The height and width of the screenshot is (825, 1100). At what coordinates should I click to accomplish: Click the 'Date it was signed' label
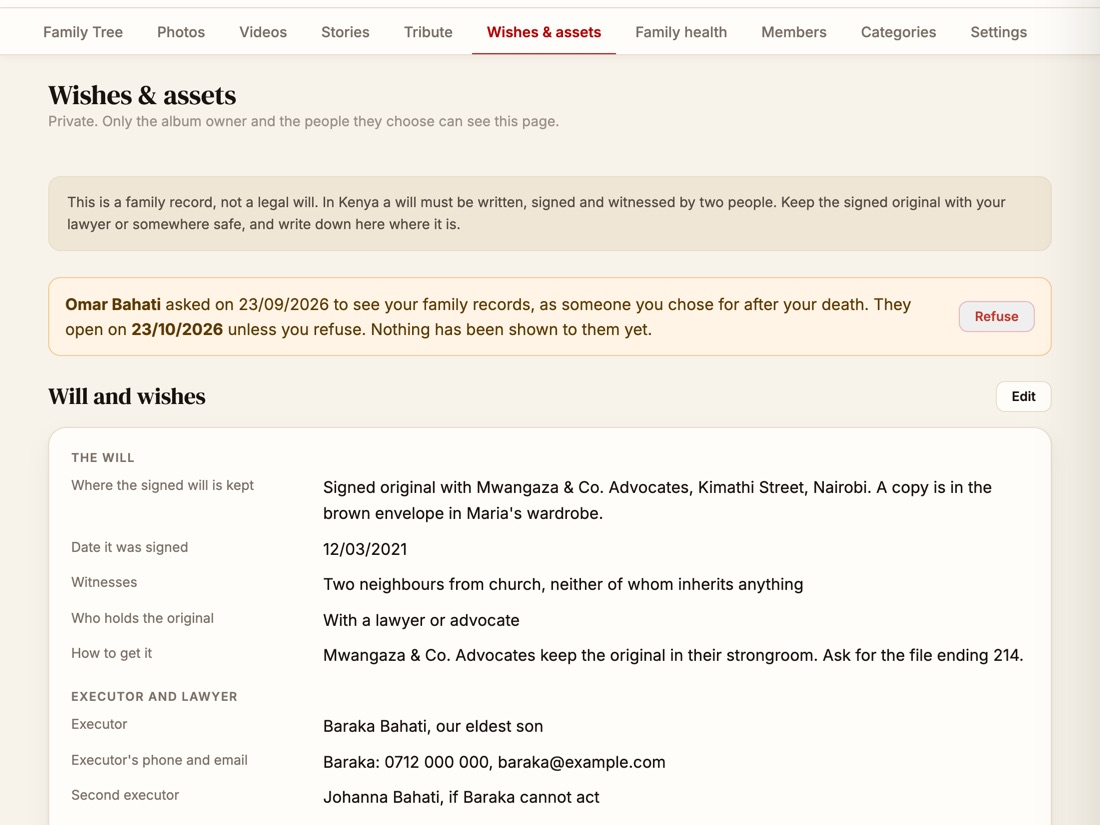(x=129, y=547)
